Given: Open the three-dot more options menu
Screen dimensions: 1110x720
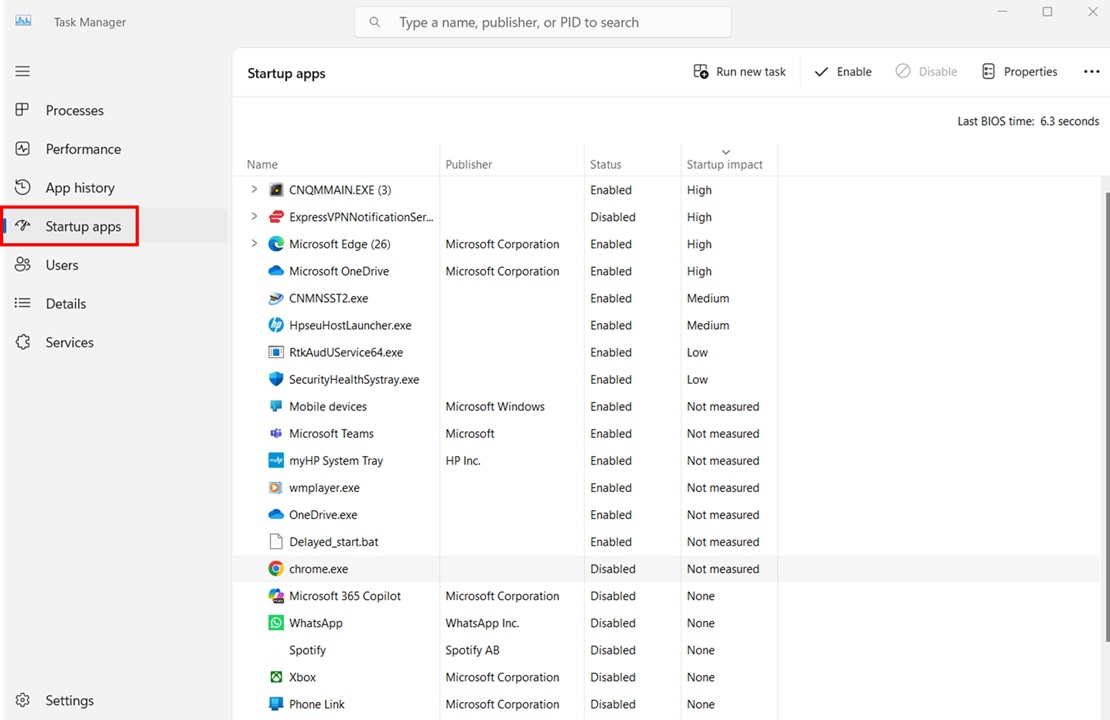Looking at the screenshot, I should 1092,72.
